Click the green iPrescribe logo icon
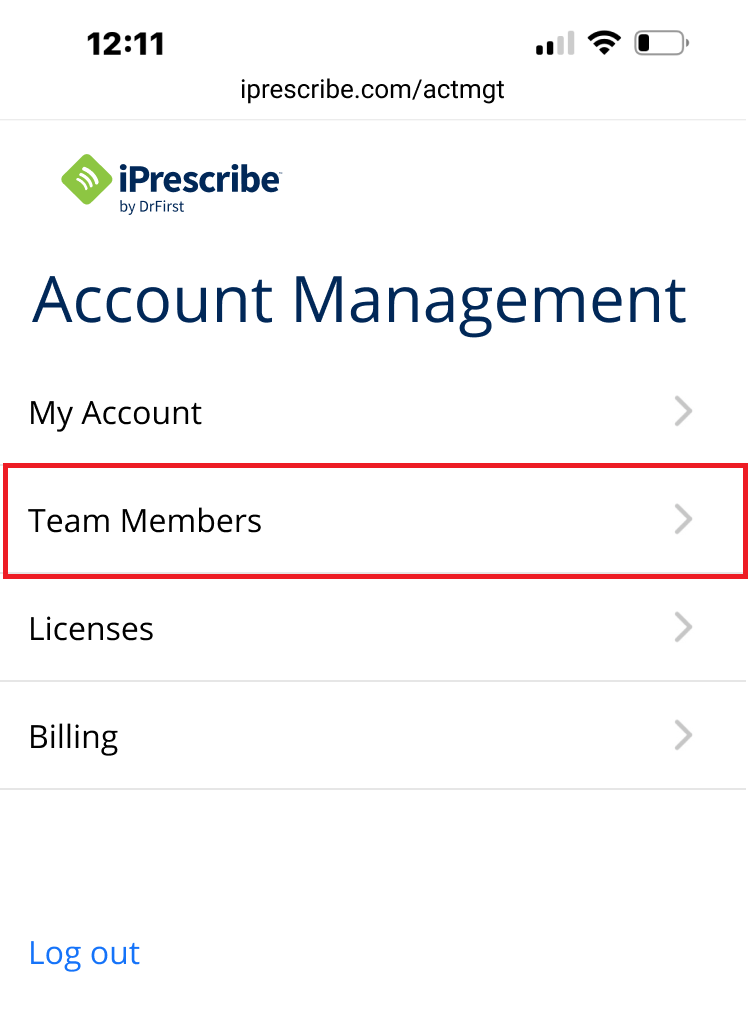This screenshot has width=750, height=1034. tap(88, 181)
